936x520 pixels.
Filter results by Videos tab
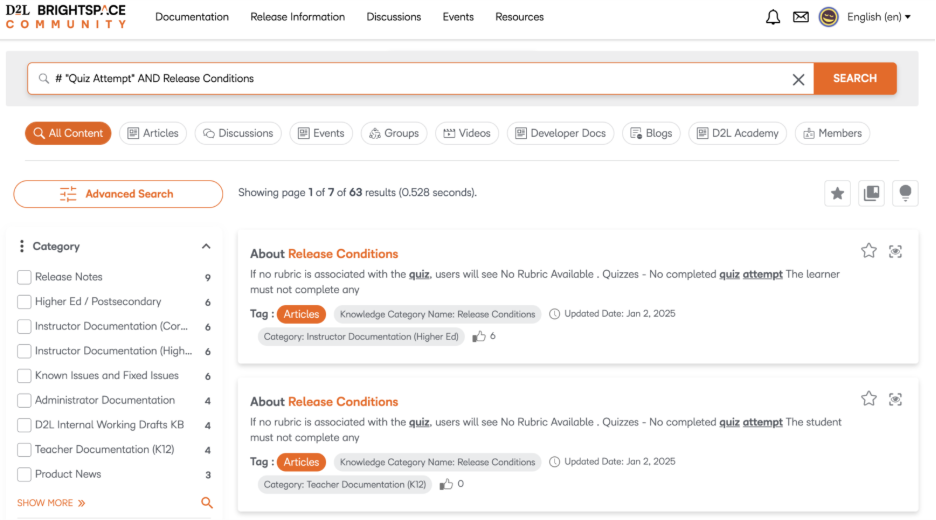(467, 133)
